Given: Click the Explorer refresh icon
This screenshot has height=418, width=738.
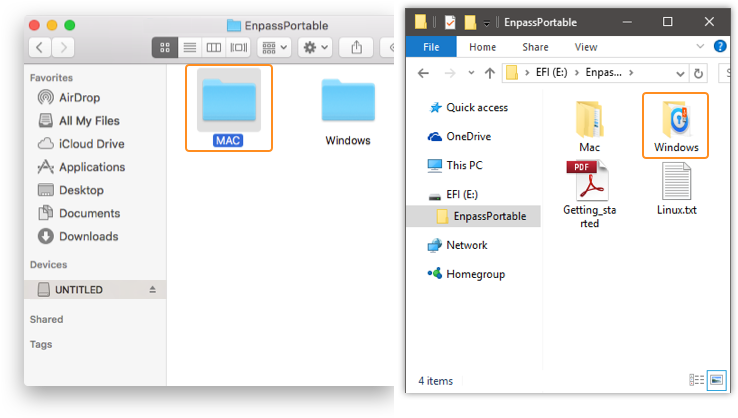Looking at the screenshot, I should coord(699,73).
